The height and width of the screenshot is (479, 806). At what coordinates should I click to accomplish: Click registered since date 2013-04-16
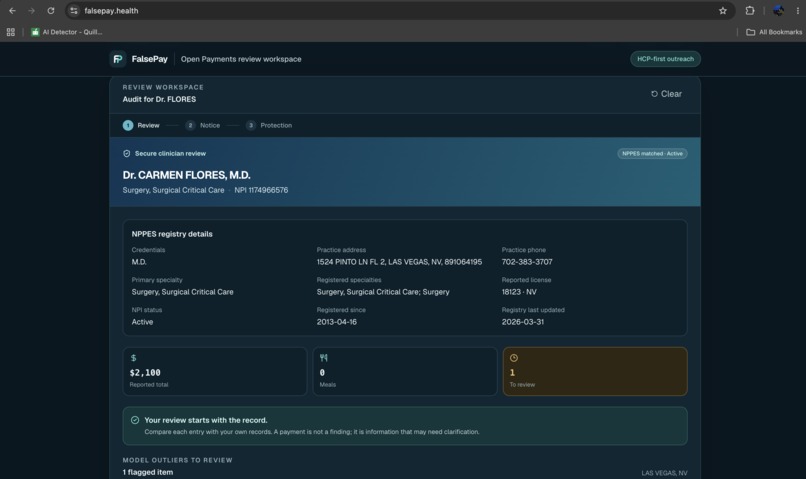coord(337,322)
